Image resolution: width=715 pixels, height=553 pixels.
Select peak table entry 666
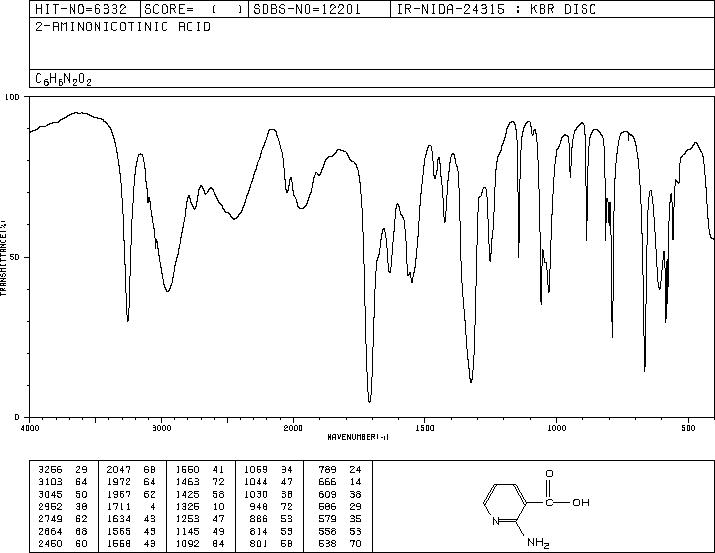(327, 482)
